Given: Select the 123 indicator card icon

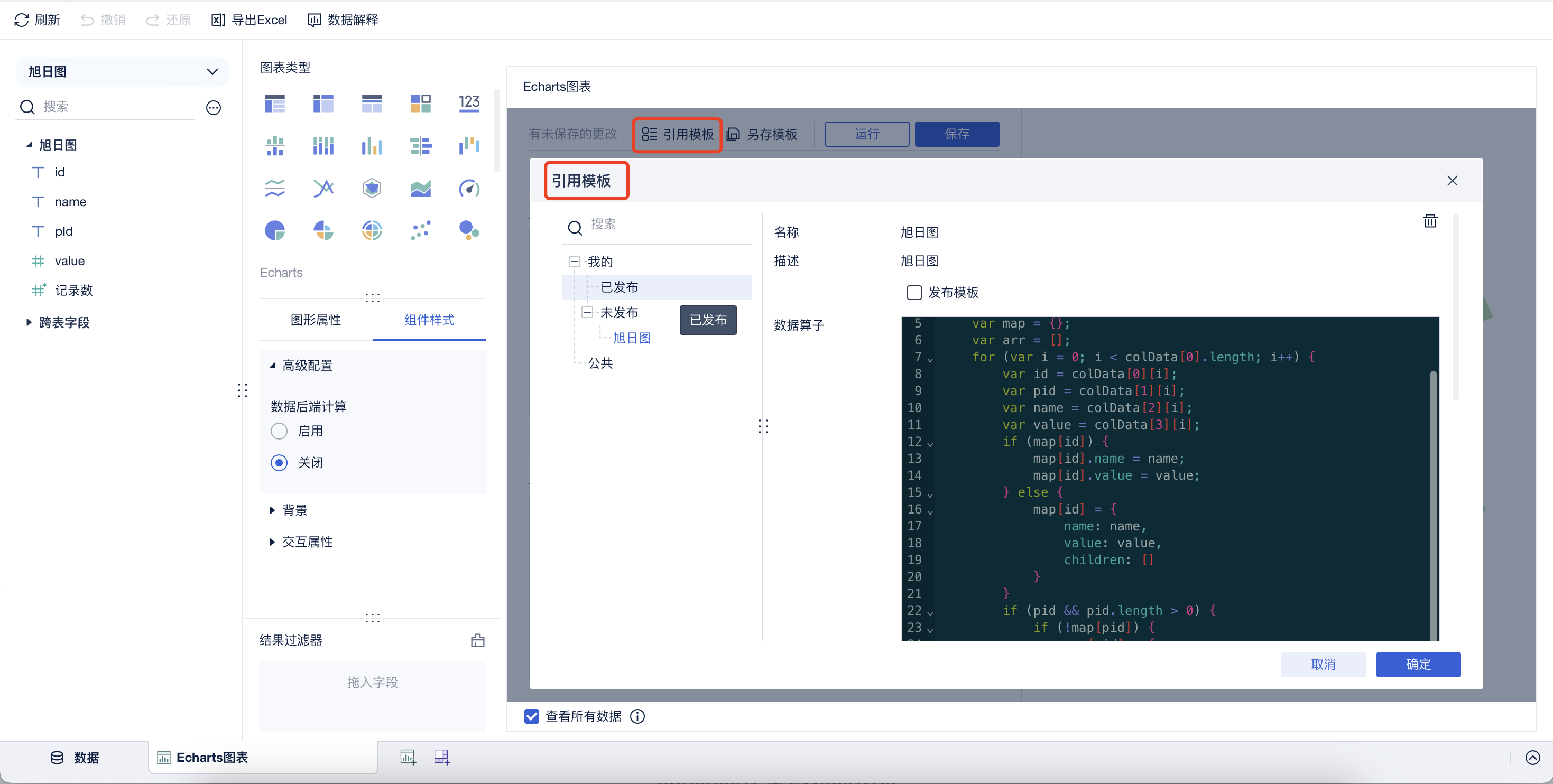Looking at the screenshot, I should (x=469, y=103).
